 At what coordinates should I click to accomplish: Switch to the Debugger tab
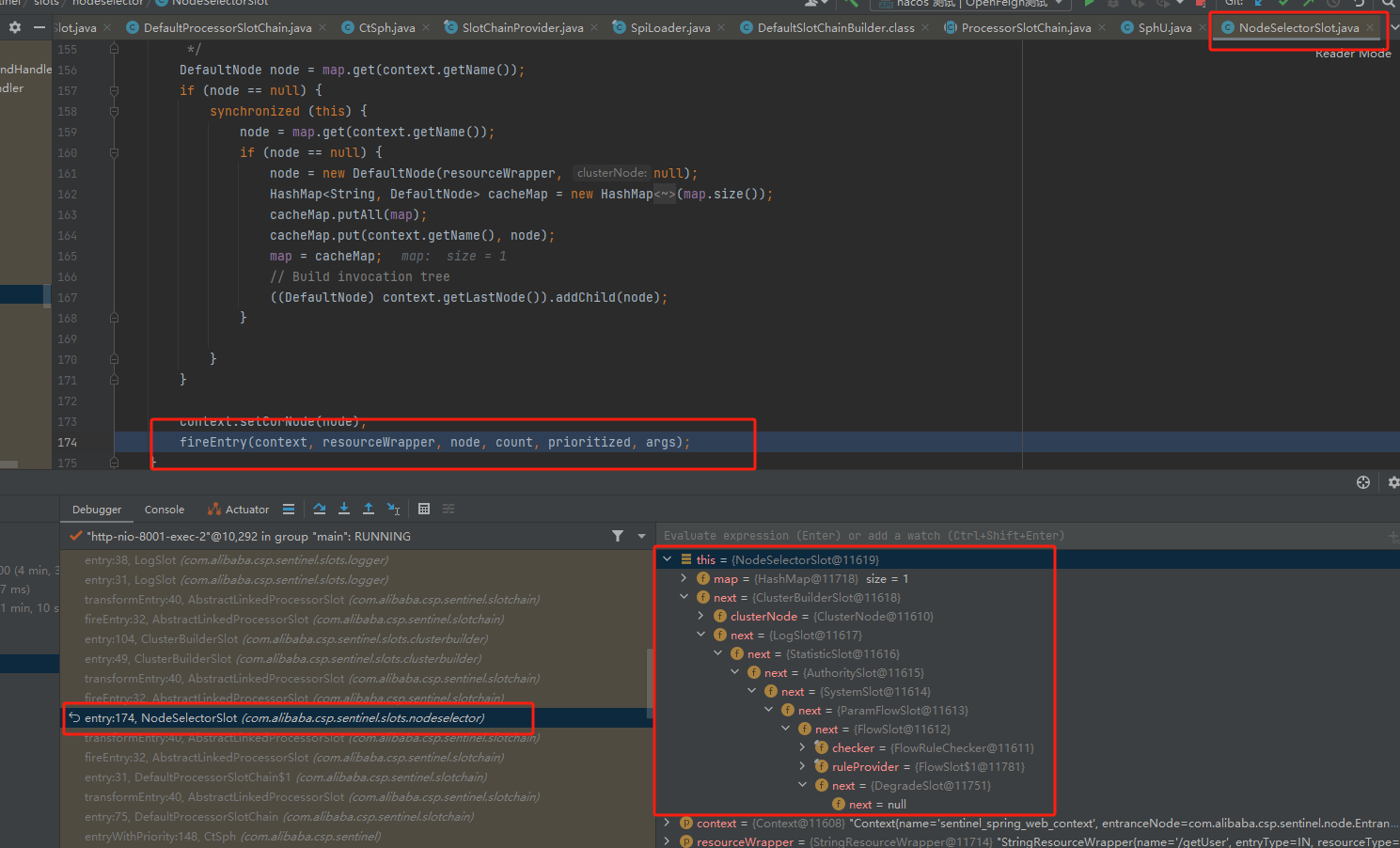pos(97,510)
